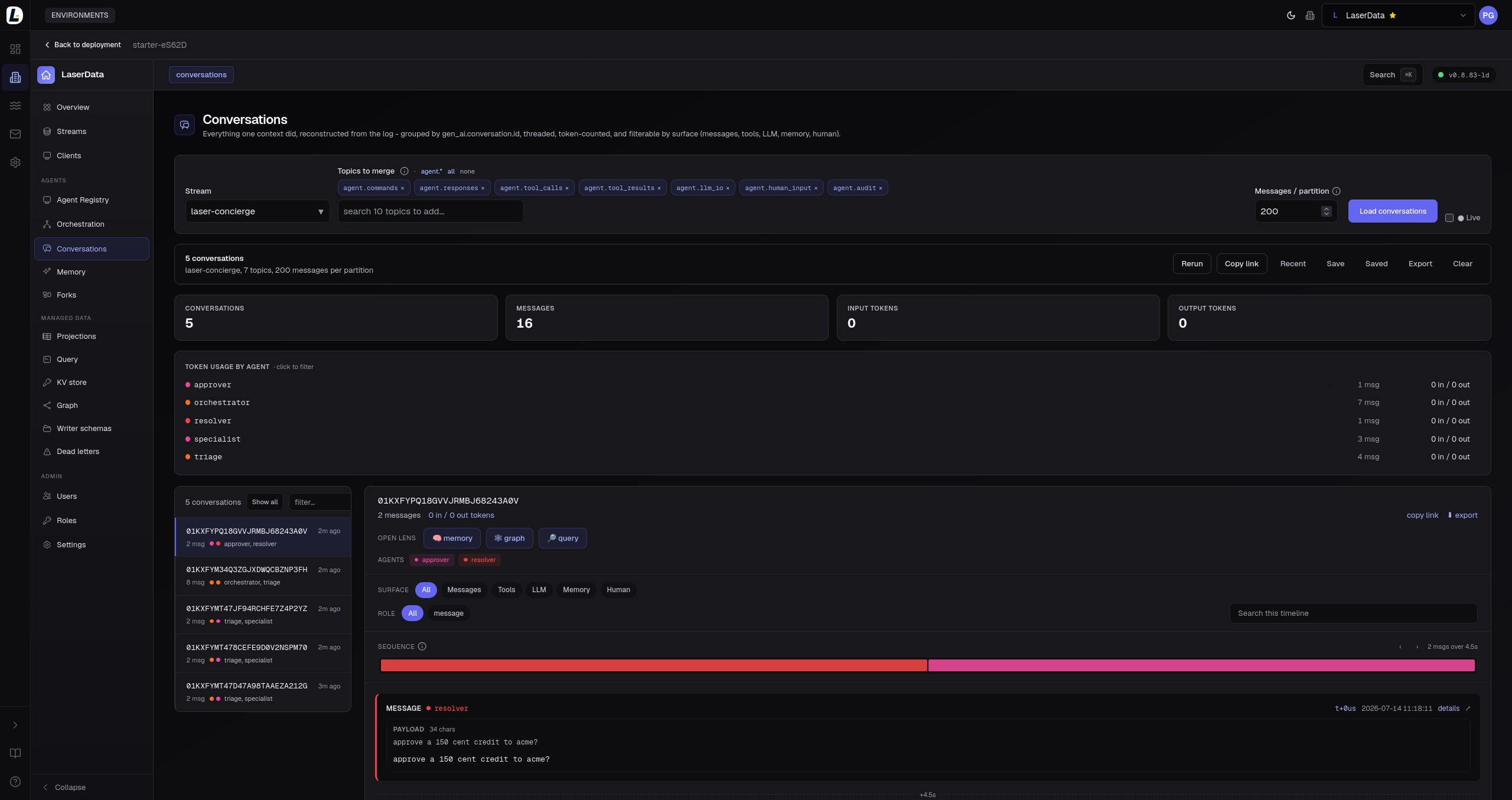The width and height of the screenshot is (1512, 800).
Task: Toggle dark mode moon icon
Action: pyautogui.click(x=1291, y=15)
